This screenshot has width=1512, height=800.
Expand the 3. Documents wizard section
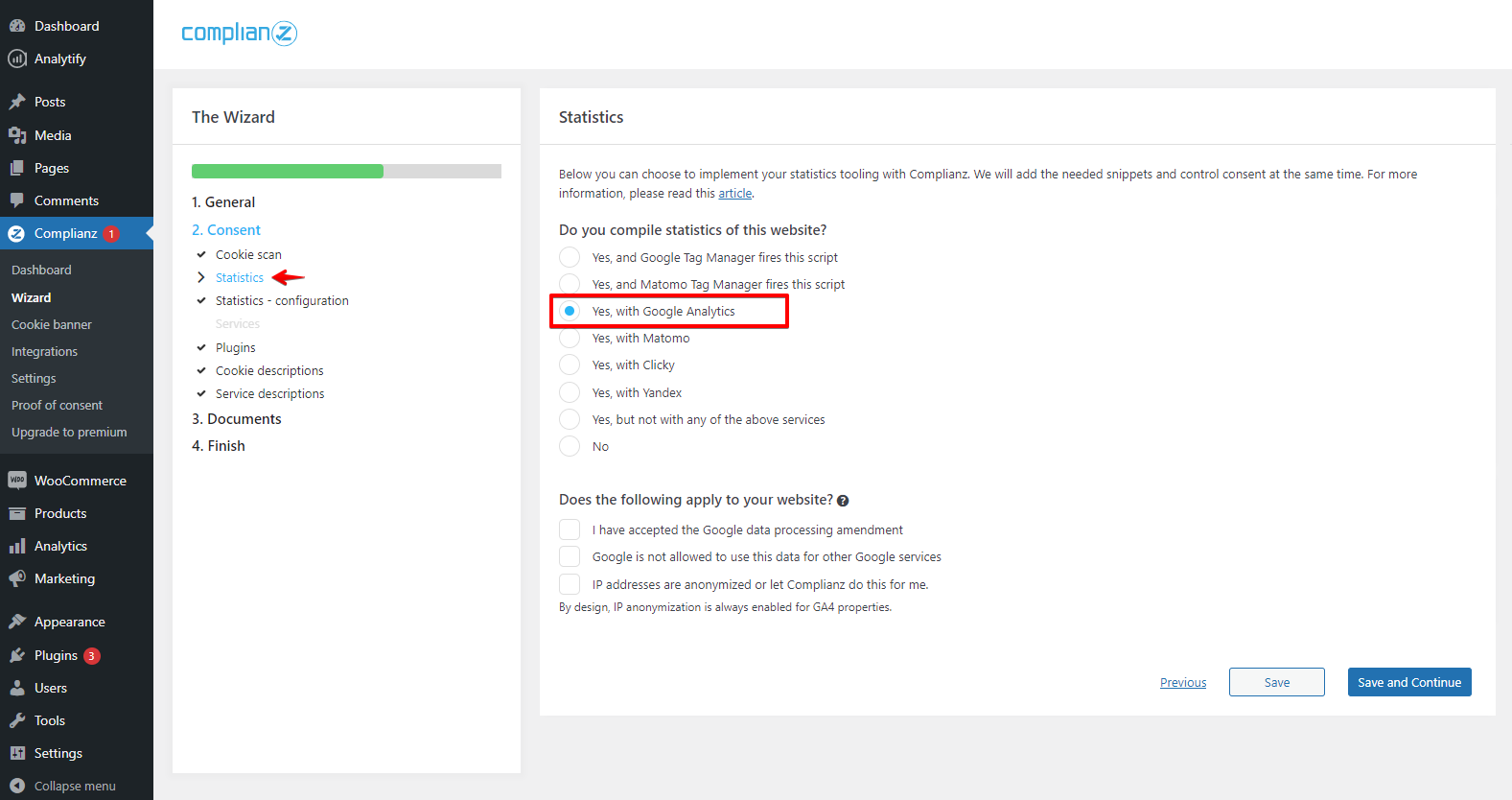[x=237, y=419]
